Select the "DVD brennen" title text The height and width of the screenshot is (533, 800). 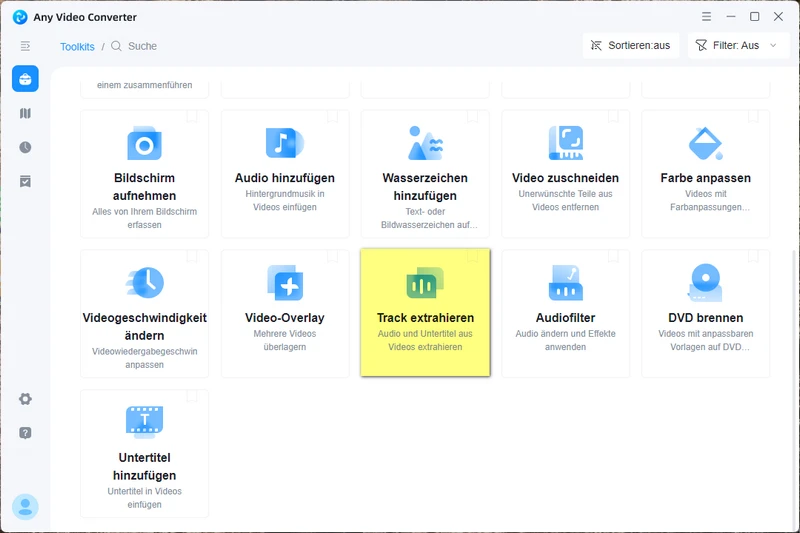(706, 318)
